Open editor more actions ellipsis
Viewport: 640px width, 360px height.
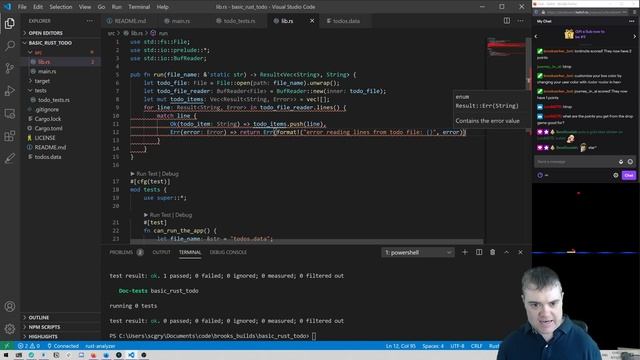point(520,21)
